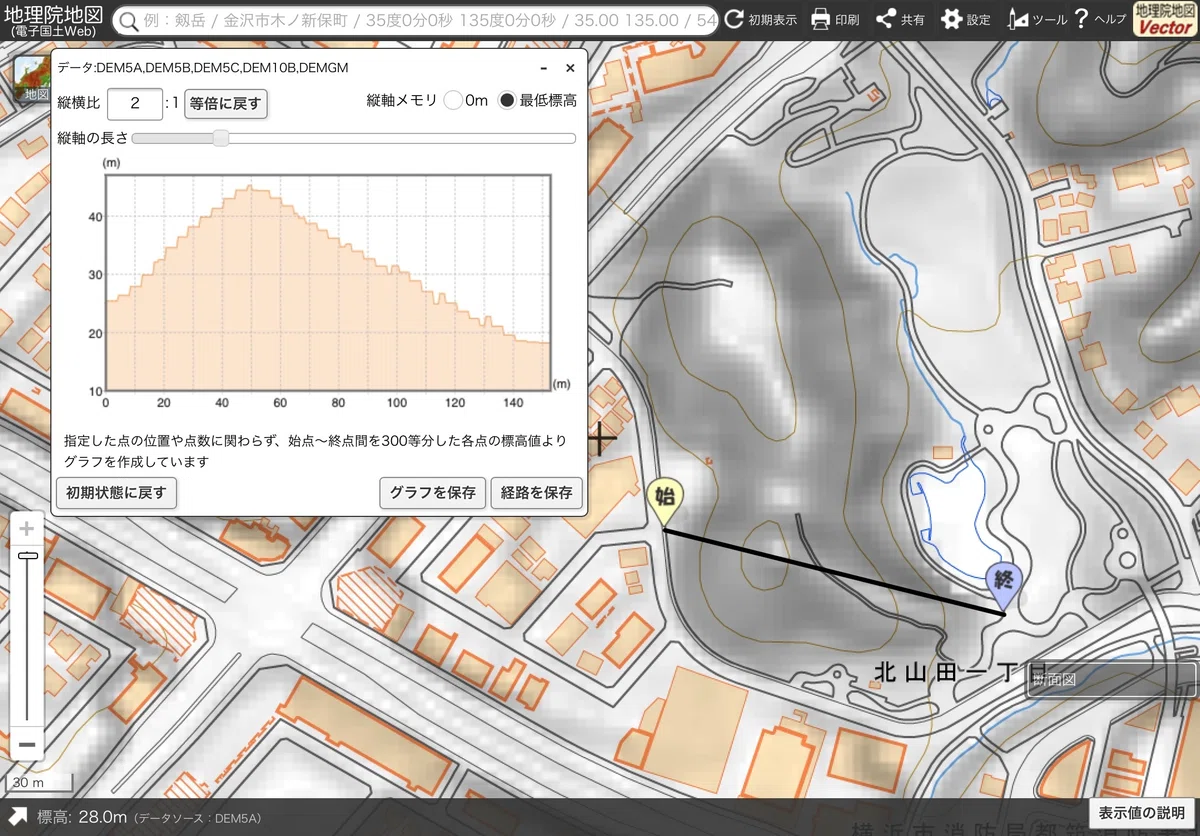Click 表示値の説明 button
The height and width of the screenshot is (836, 1200).
tap(1141, 812)
